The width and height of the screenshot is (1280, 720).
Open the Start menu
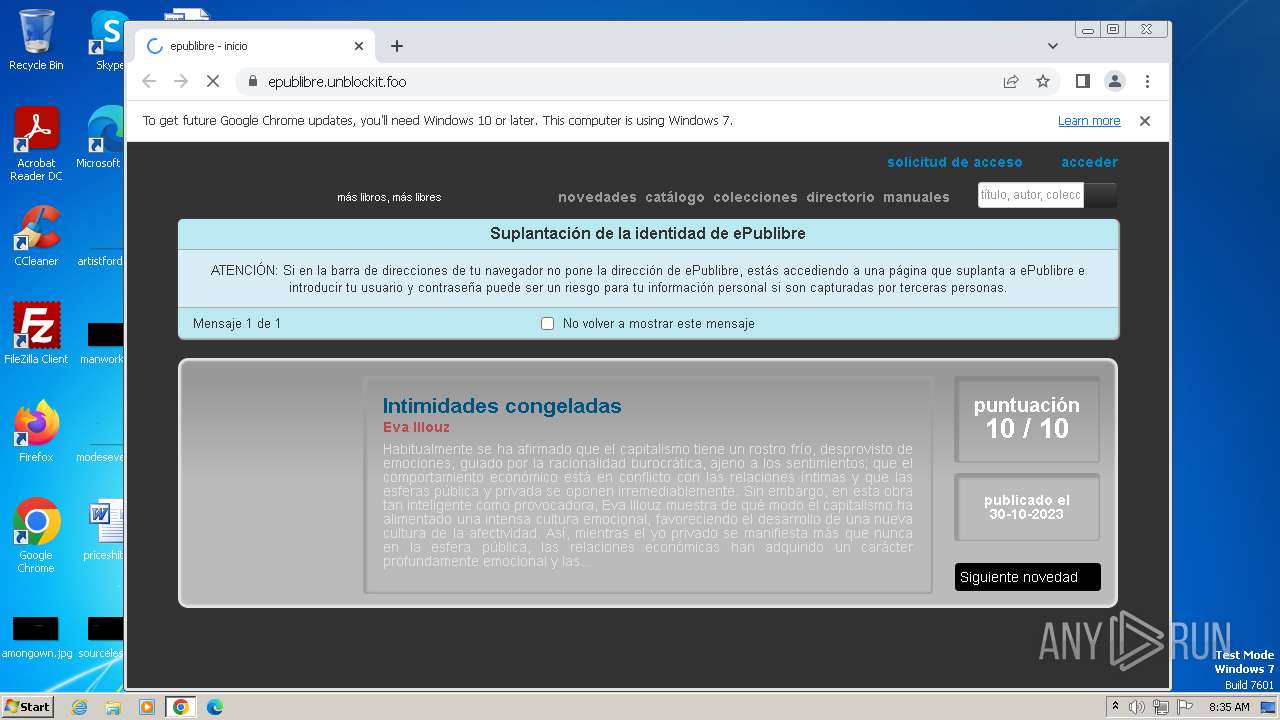(27, 707)
